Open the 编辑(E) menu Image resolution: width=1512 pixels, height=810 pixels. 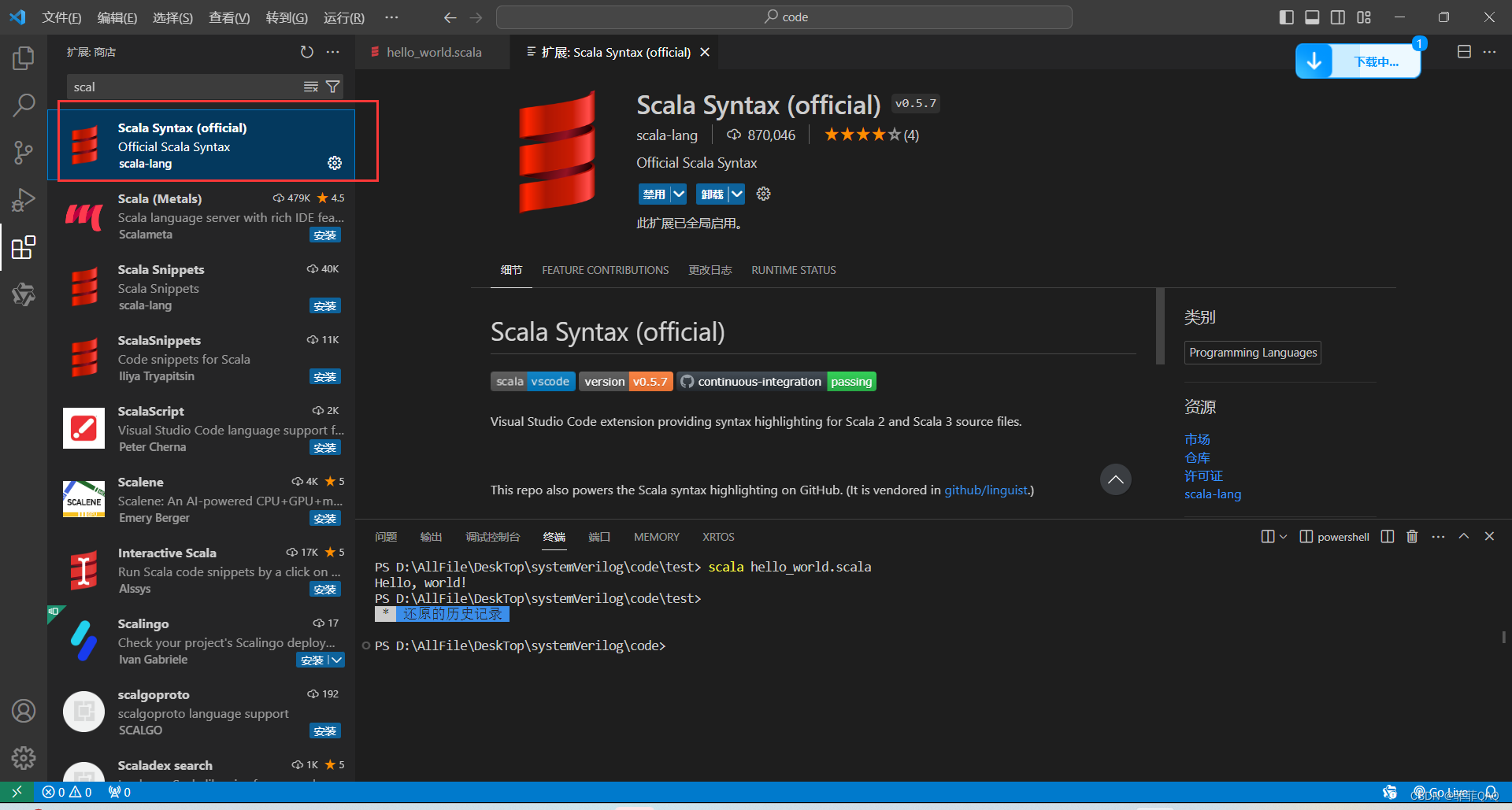click(117, 17)
